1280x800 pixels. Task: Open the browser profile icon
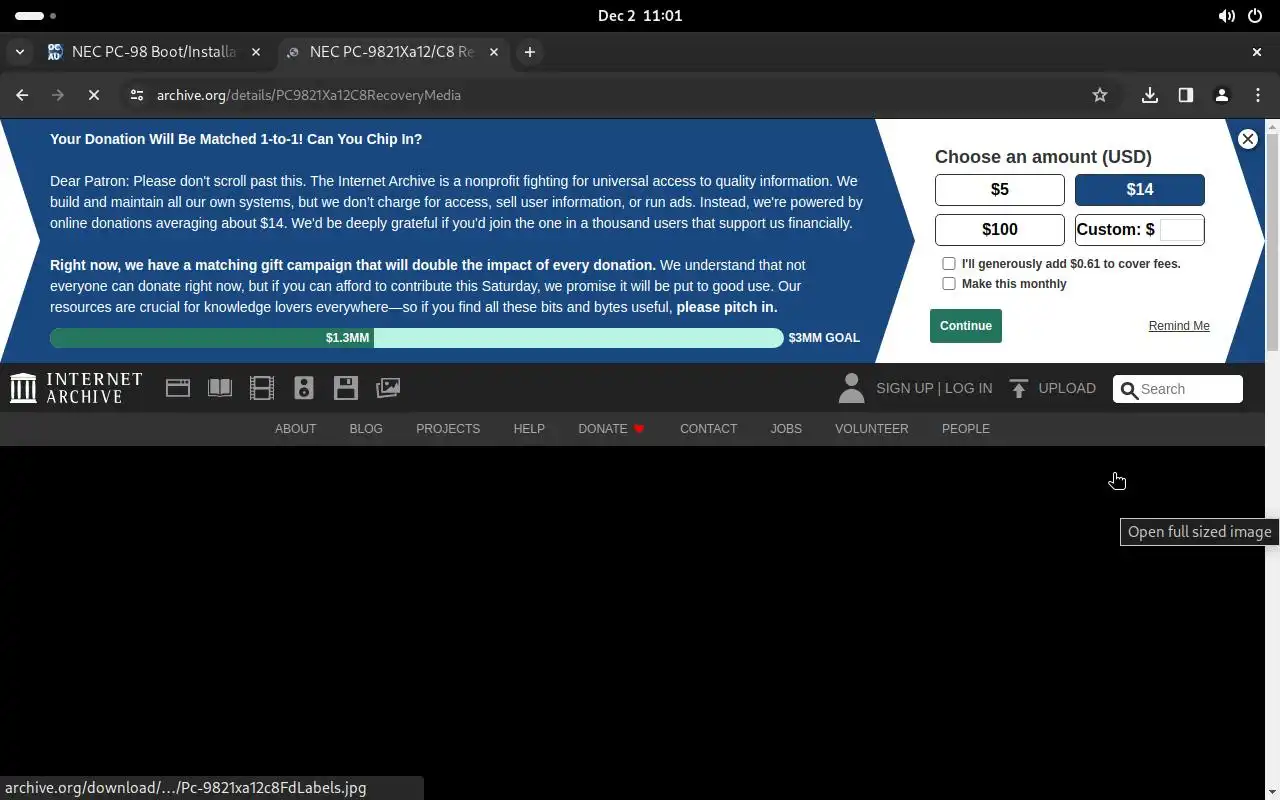click(x=1222, y=95)
